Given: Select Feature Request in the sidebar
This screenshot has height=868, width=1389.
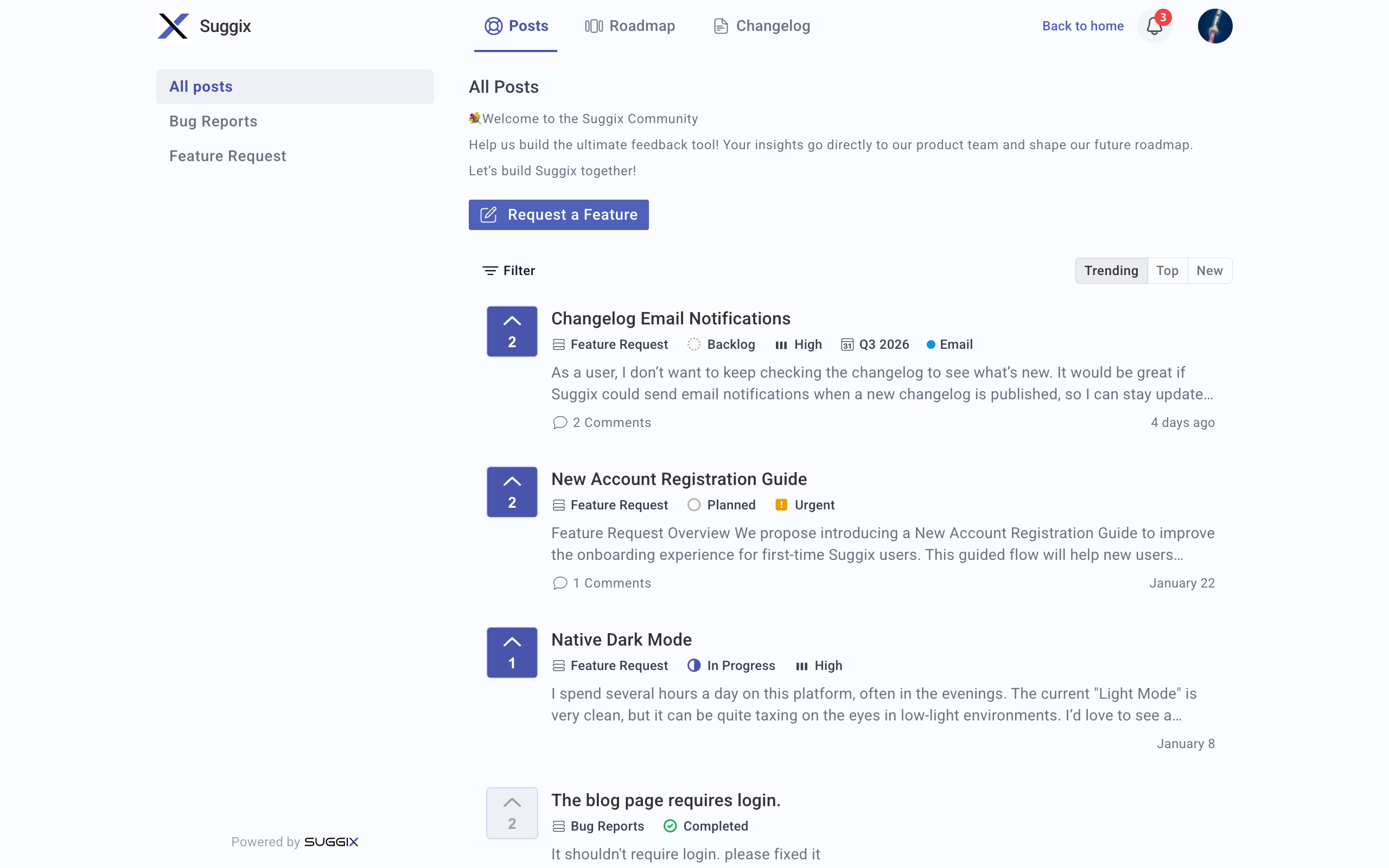Looking at the screenshot, I should click(x=227, y=156).
